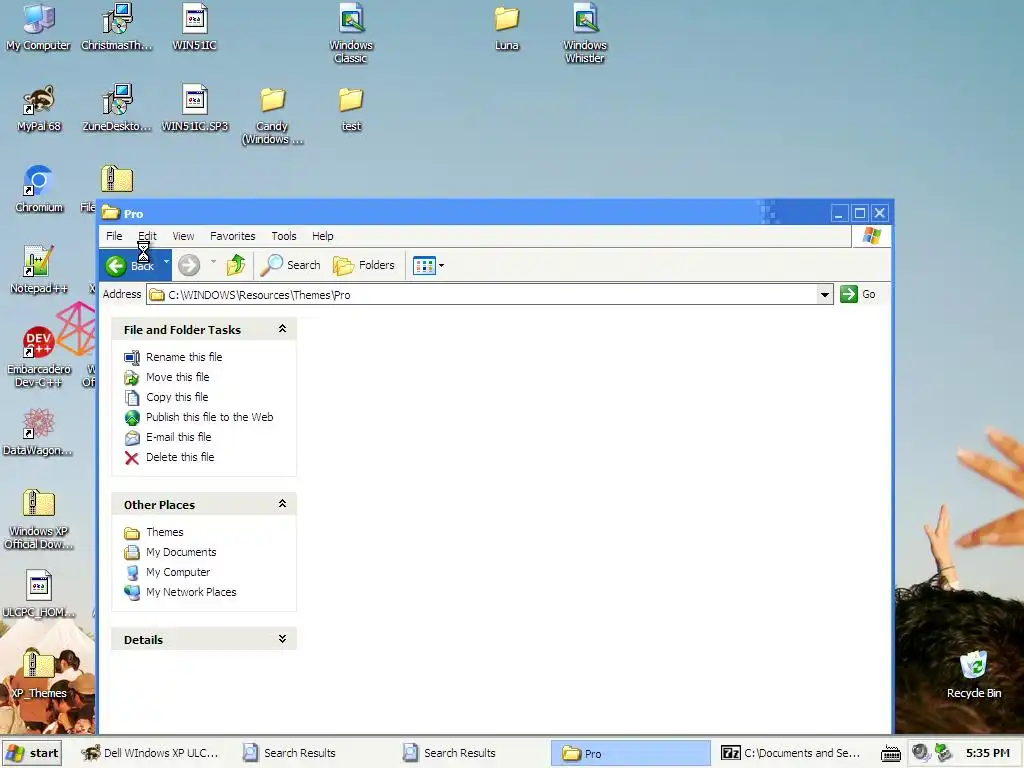
Task: Select the Windows Whistler desktop icon
Action: pos(585,34)
